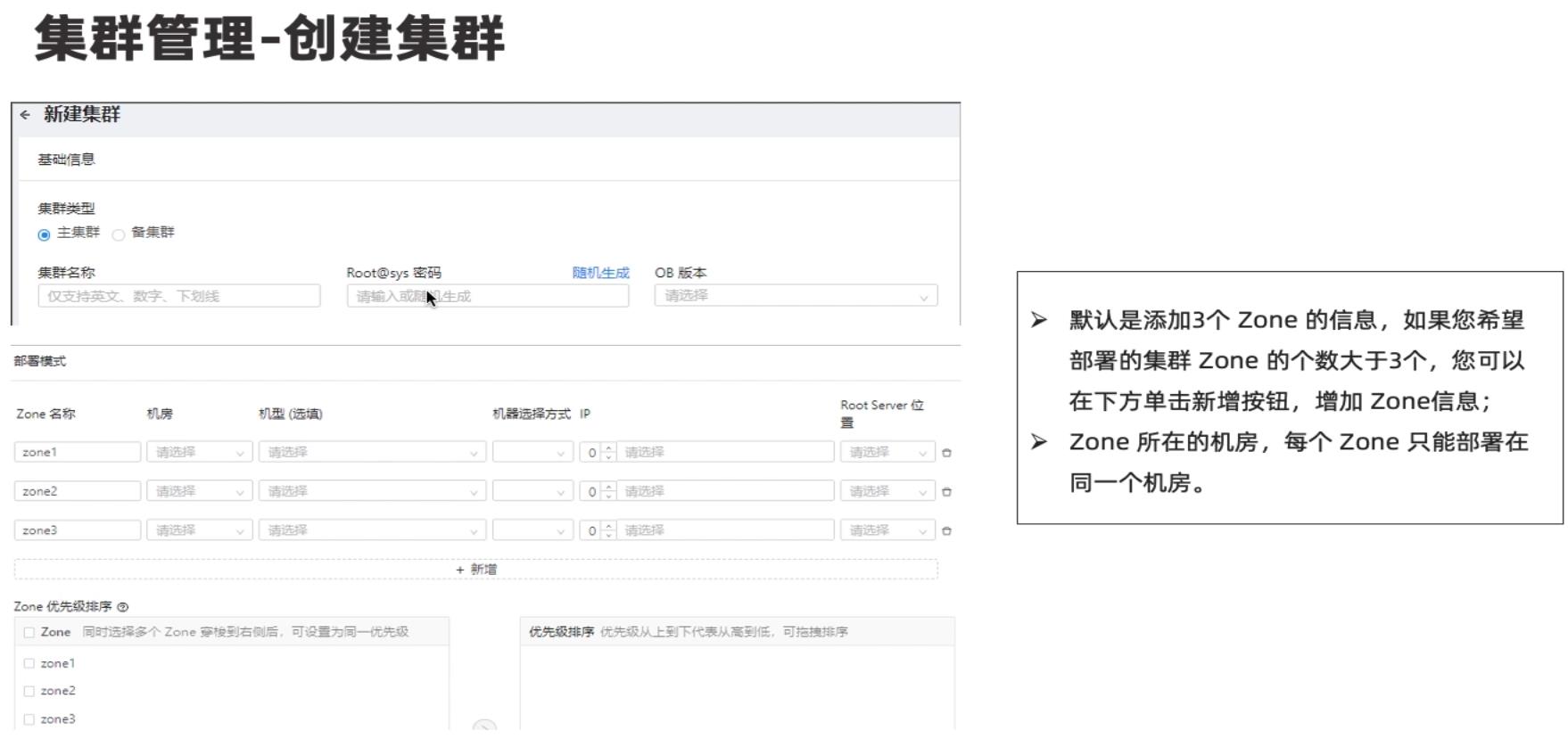Open Root Server 位置 dropdown for zone3

tap(887, 530)
